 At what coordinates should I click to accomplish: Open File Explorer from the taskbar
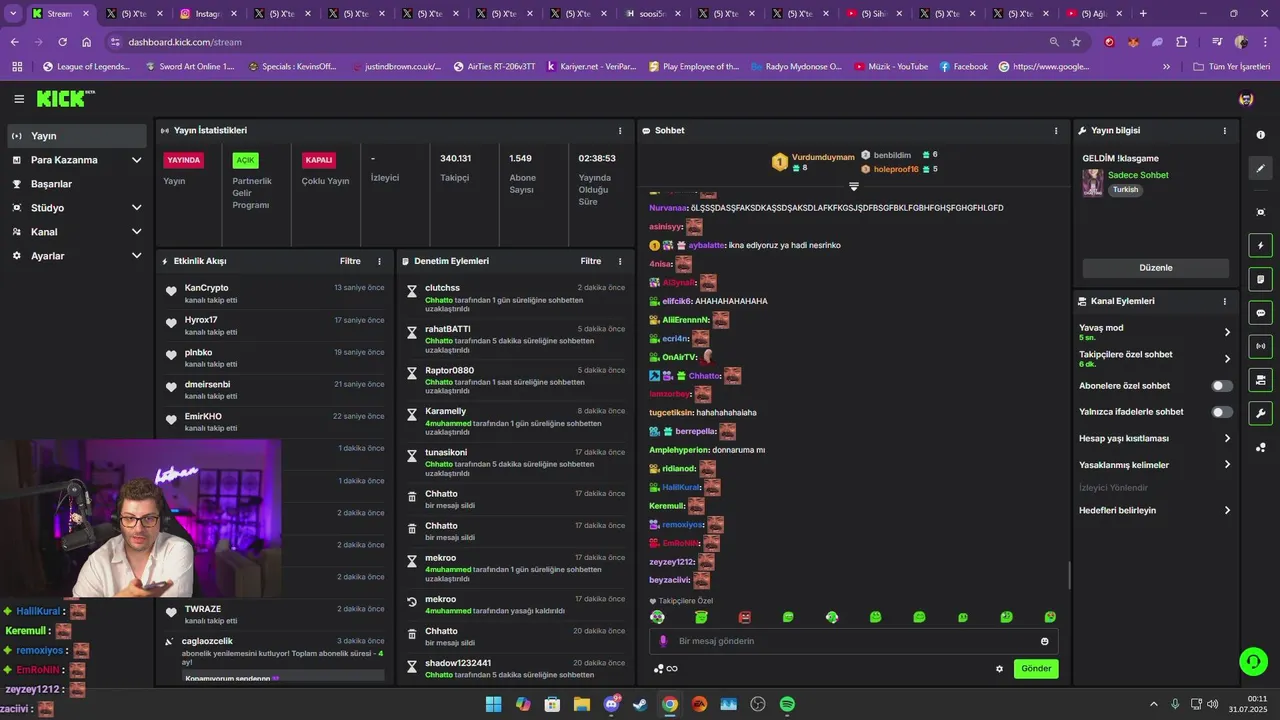click(581, 704)
